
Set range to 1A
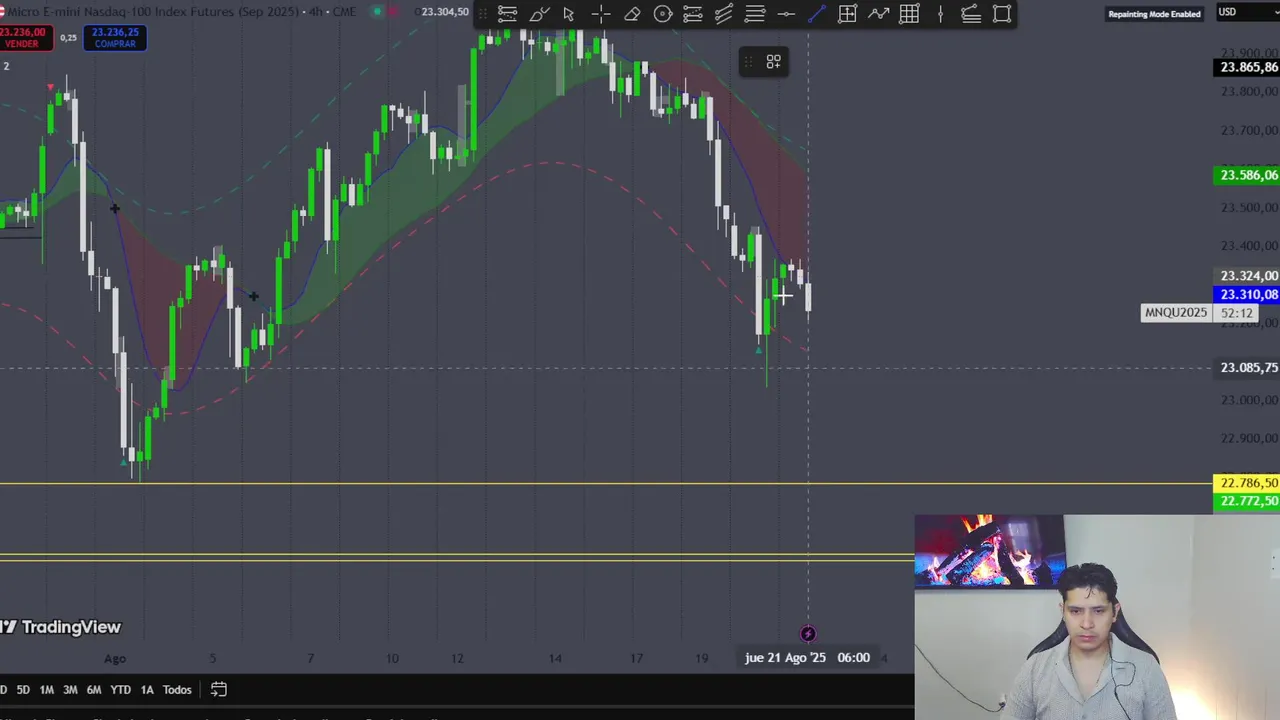coord(147,690)
